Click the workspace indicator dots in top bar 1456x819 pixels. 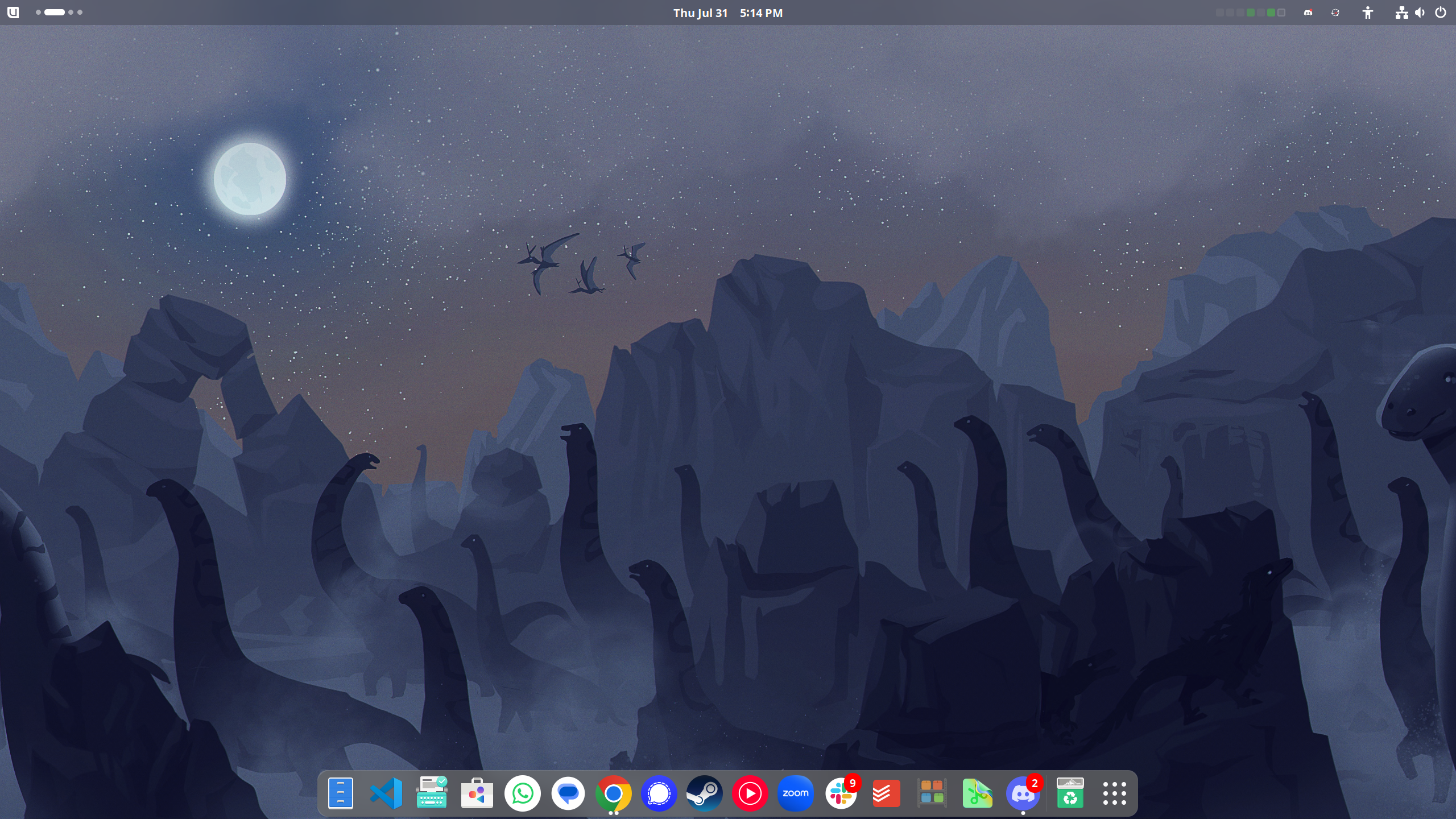(59, 13)
